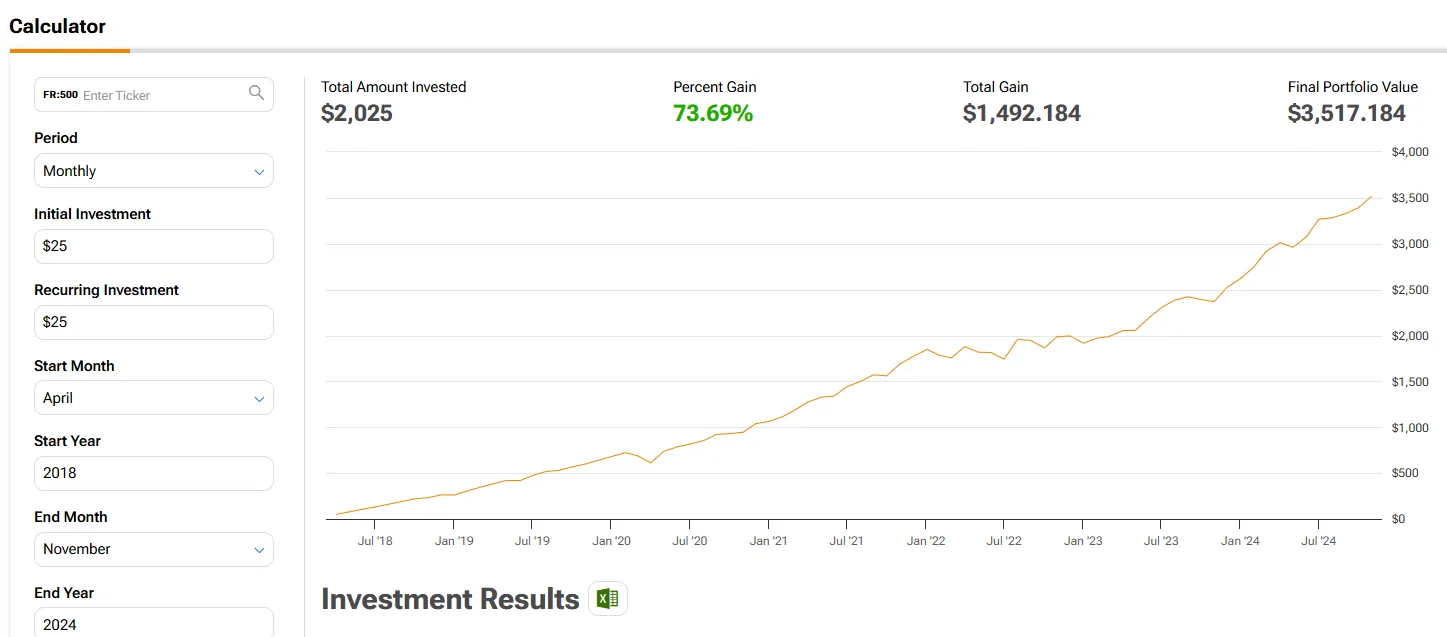The height and width of the screenshot is (637, 1447).
Task: Click the Jul '24 label on chart axis
Action: [1318, 541]
